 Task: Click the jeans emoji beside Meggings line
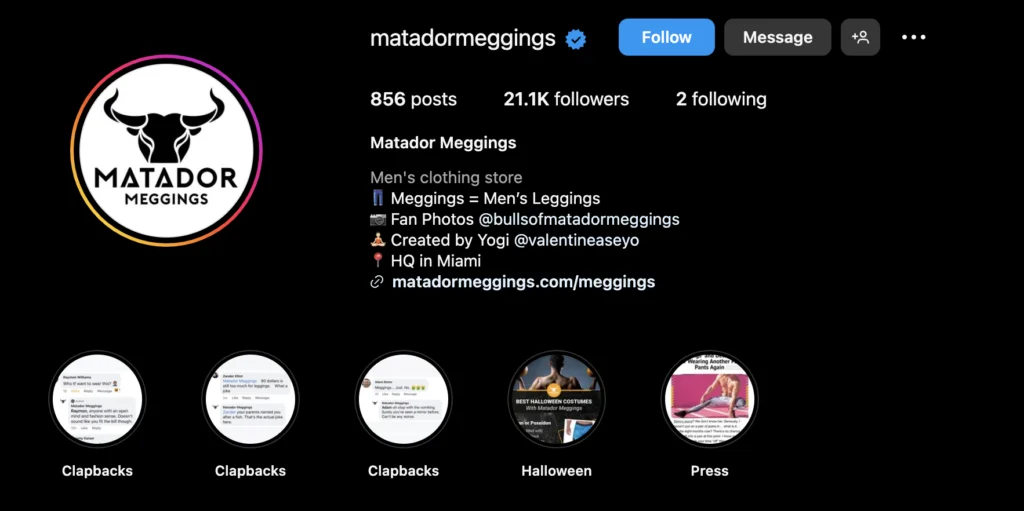pos(377,198)
